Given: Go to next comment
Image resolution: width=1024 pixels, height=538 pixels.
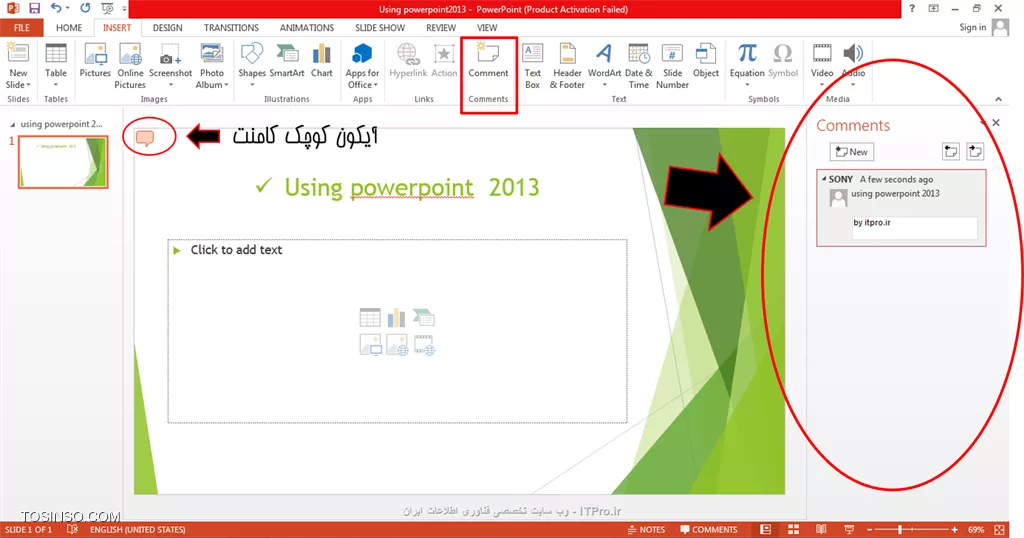Looking at the screenshot, I should pyautogui.click(x=975, y=151).
